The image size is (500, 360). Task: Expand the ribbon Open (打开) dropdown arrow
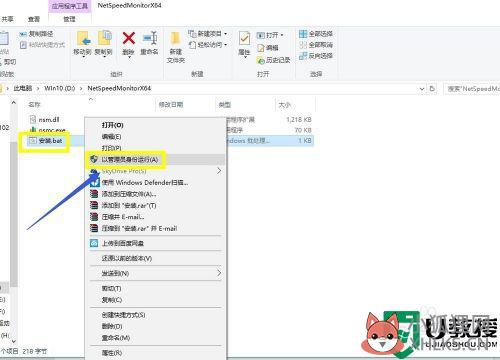[282, 35]
